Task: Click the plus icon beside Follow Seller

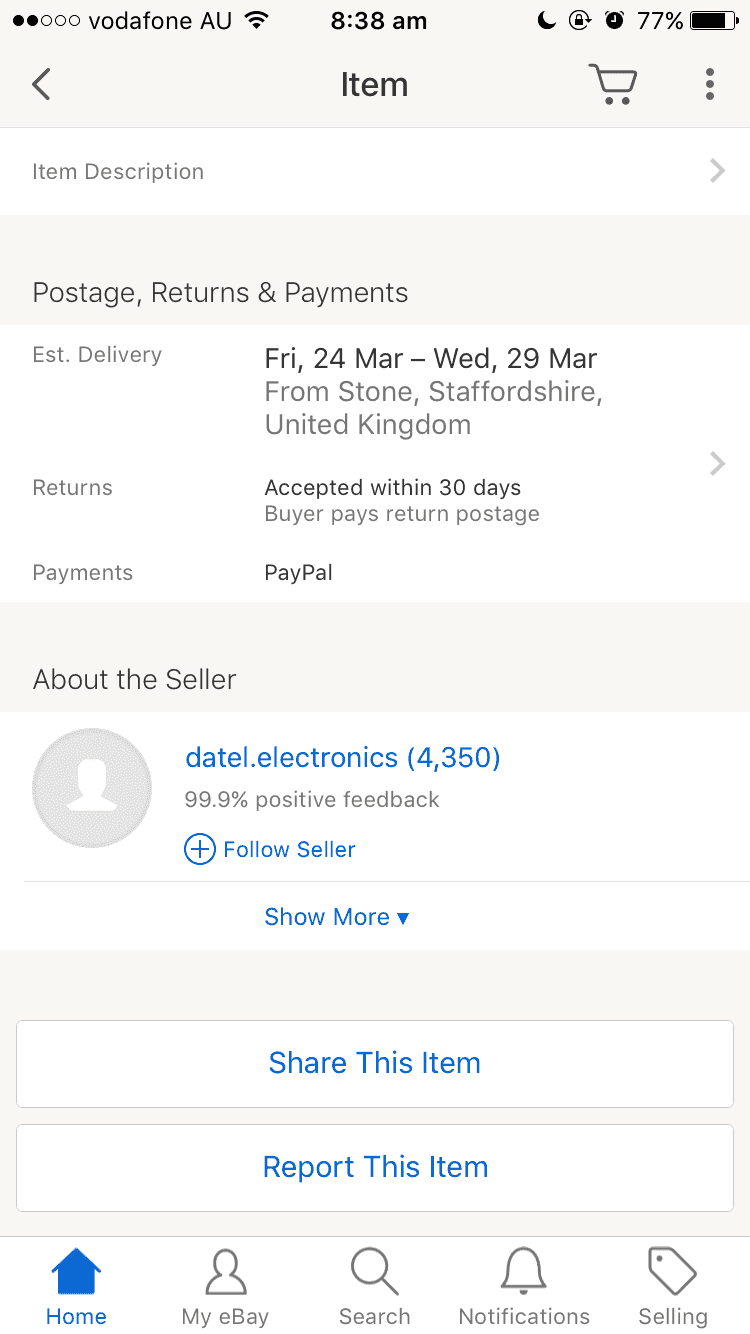Action: click(x=200, y=849)
